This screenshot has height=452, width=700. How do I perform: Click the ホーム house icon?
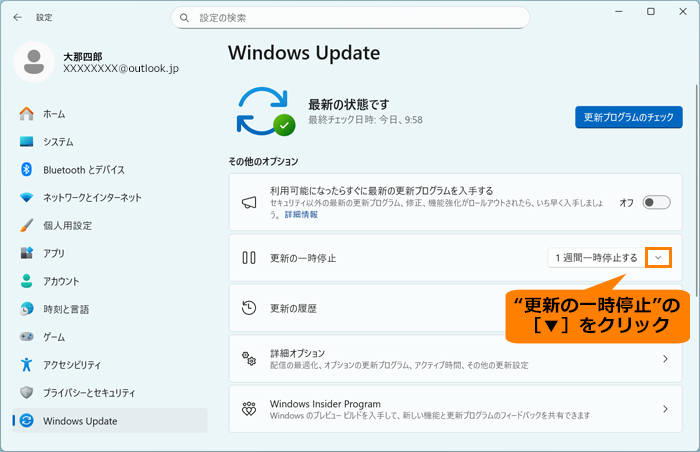26,114
